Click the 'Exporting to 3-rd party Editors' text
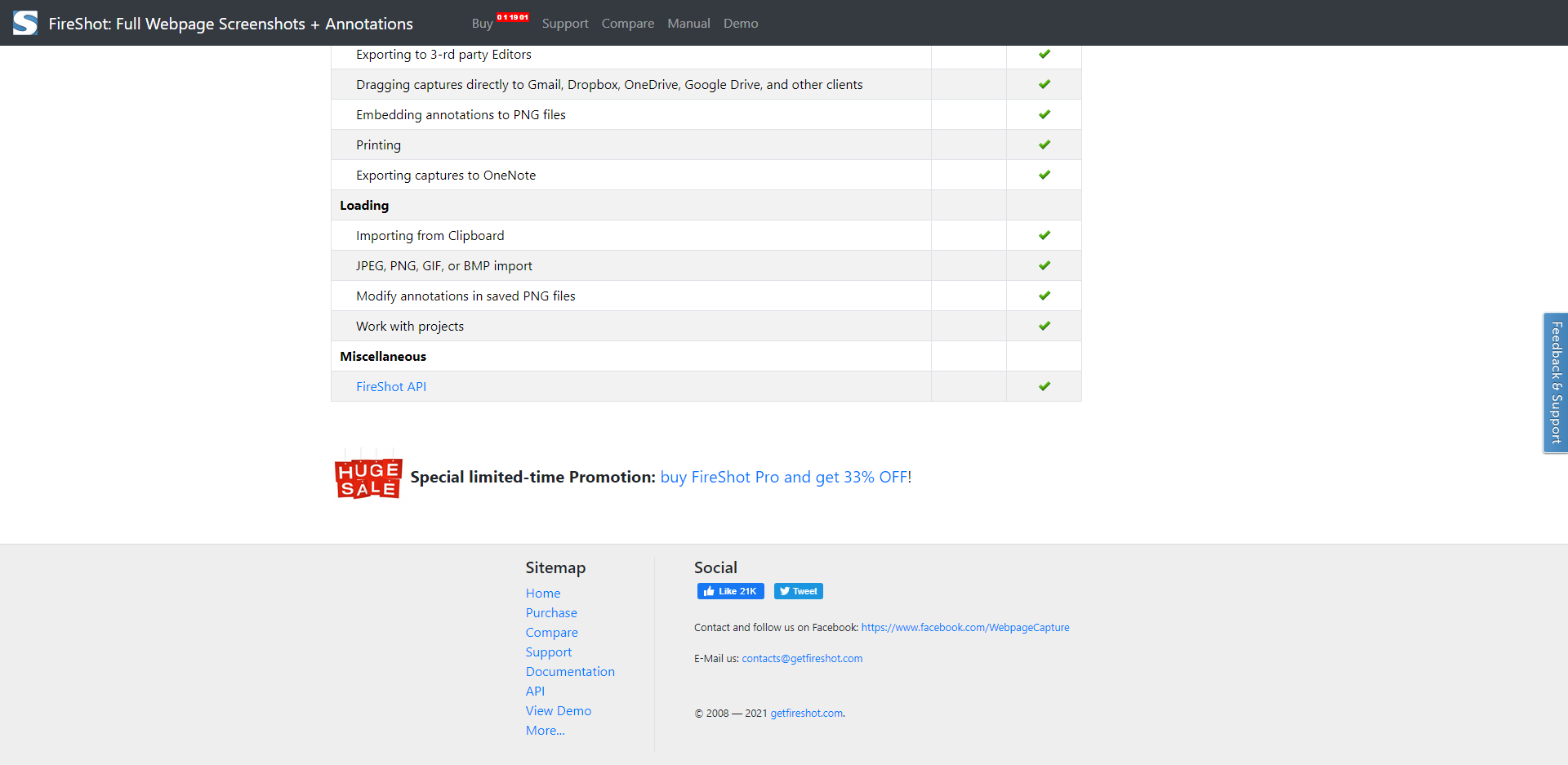Screen dimensions: 1568x765 [x=443, y=55]
